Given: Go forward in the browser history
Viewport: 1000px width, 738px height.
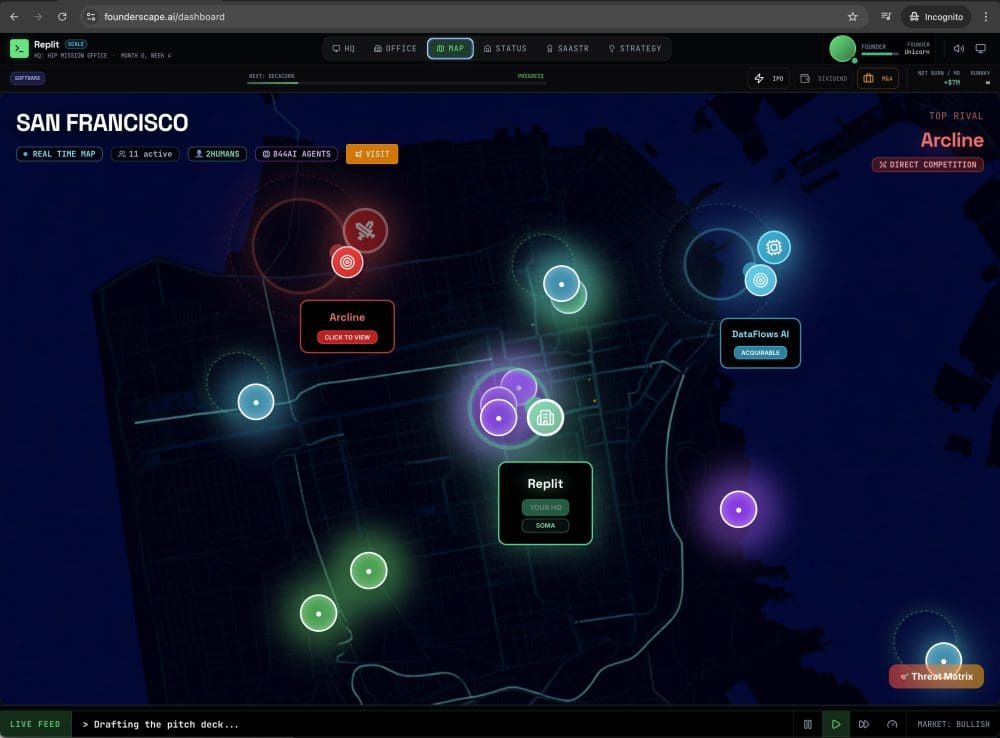Looking at the screenshot, I should [38, 17].
